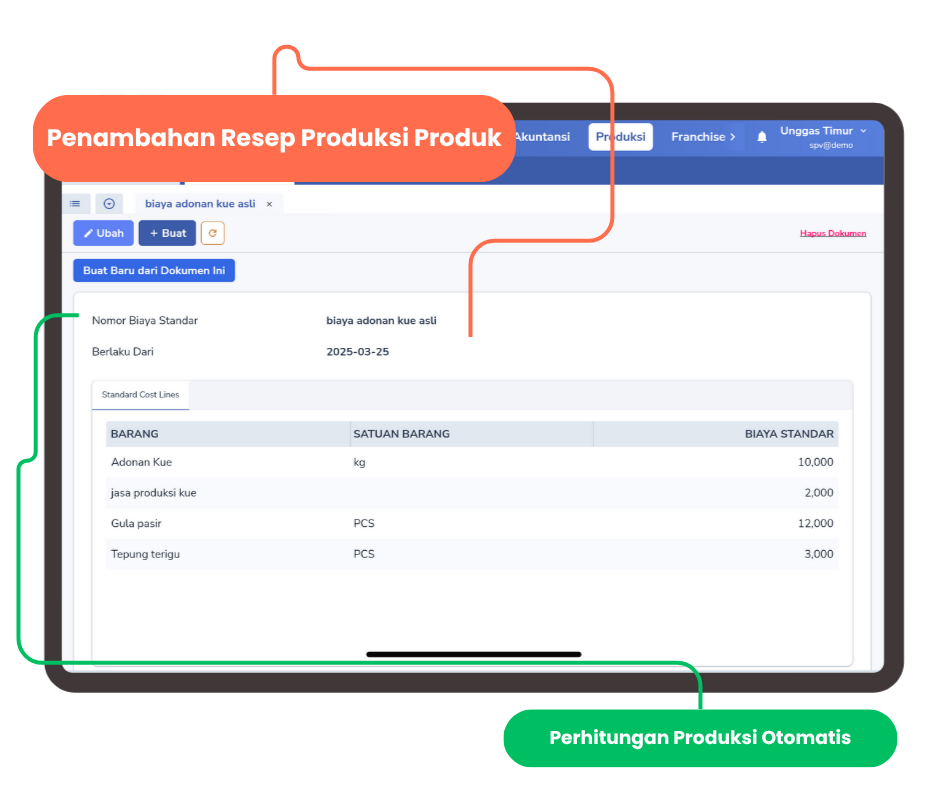The width and height of the screenshot is (940, 788).
Task: Click the circular dropdown icon tab
Action: (x=109, y=204)
